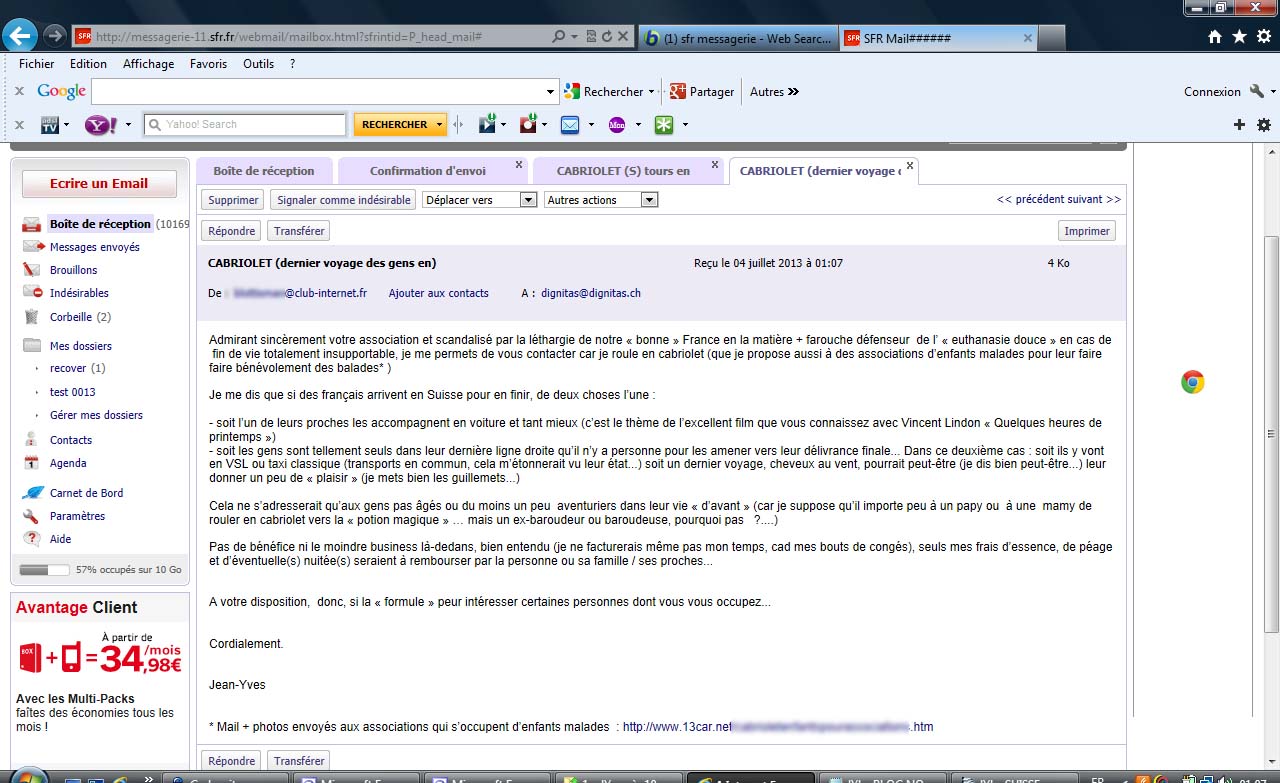Click the page vertical scrollbar
The width and height of the screenshot is (1280, 783).
[1271, 430]
